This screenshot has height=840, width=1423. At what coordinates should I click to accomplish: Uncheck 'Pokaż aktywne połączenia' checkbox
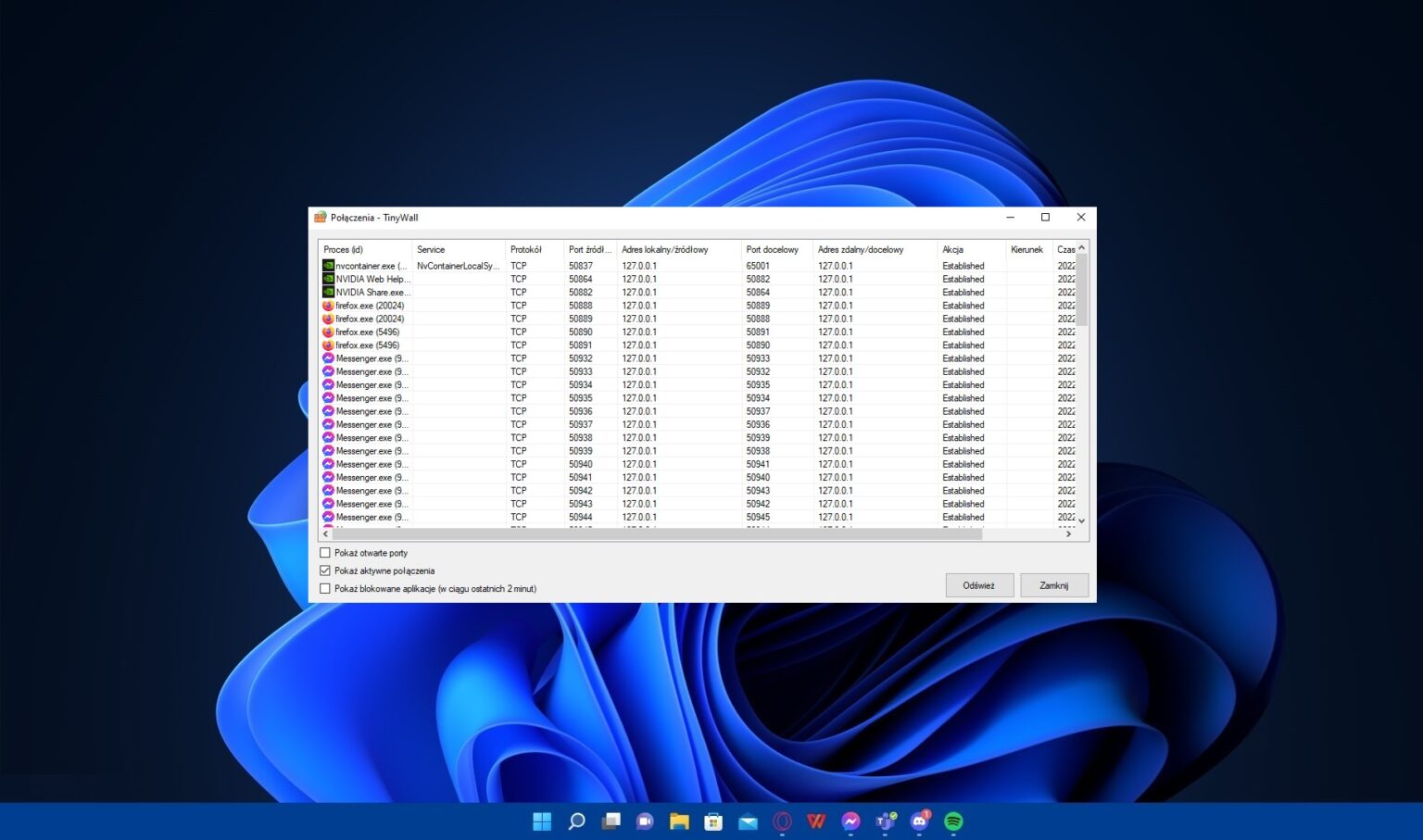[x=325, y=570]
